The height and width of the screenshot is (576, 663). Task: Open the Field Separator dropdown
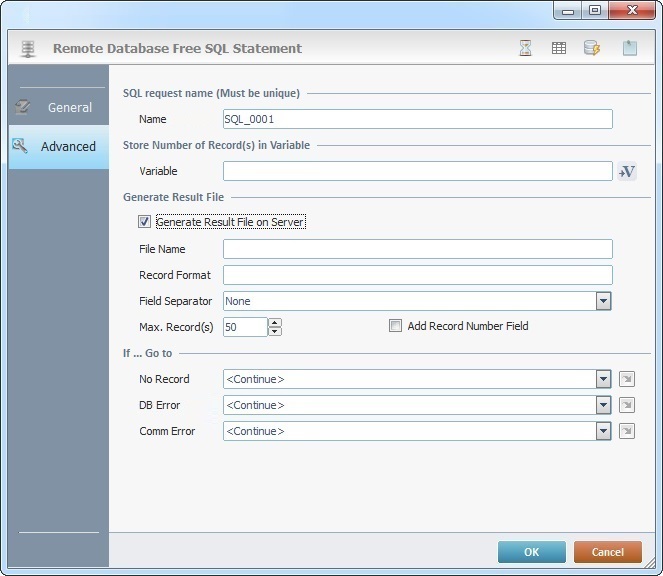point(603,301)
